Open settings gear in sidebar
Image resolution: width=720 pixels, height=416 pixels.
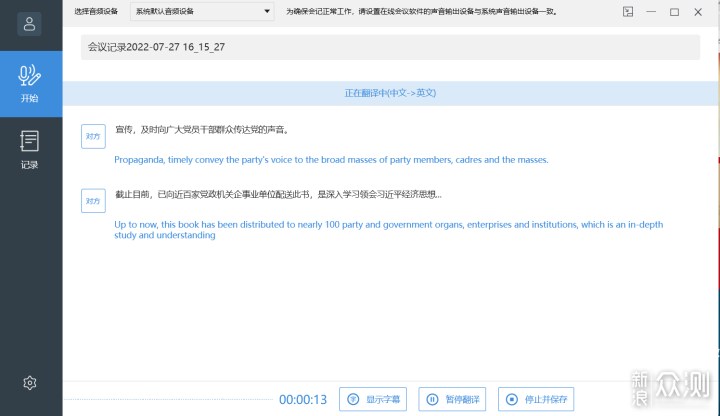30,382
